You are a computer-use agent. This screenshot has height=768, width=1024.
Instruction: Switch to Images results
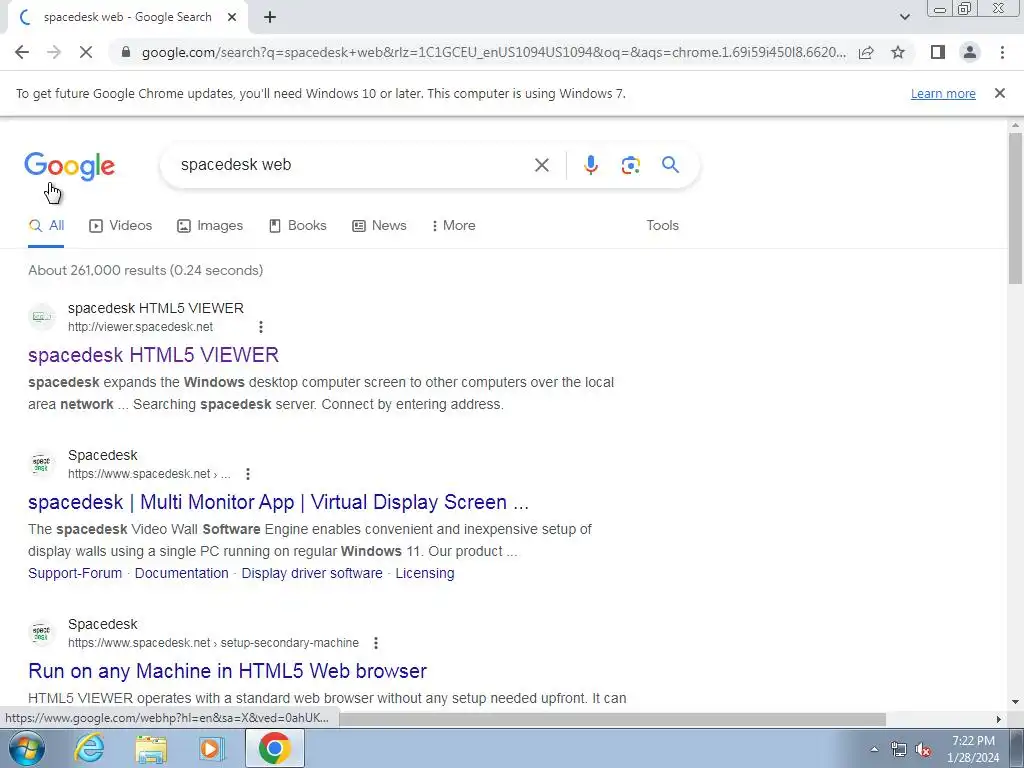210,226
